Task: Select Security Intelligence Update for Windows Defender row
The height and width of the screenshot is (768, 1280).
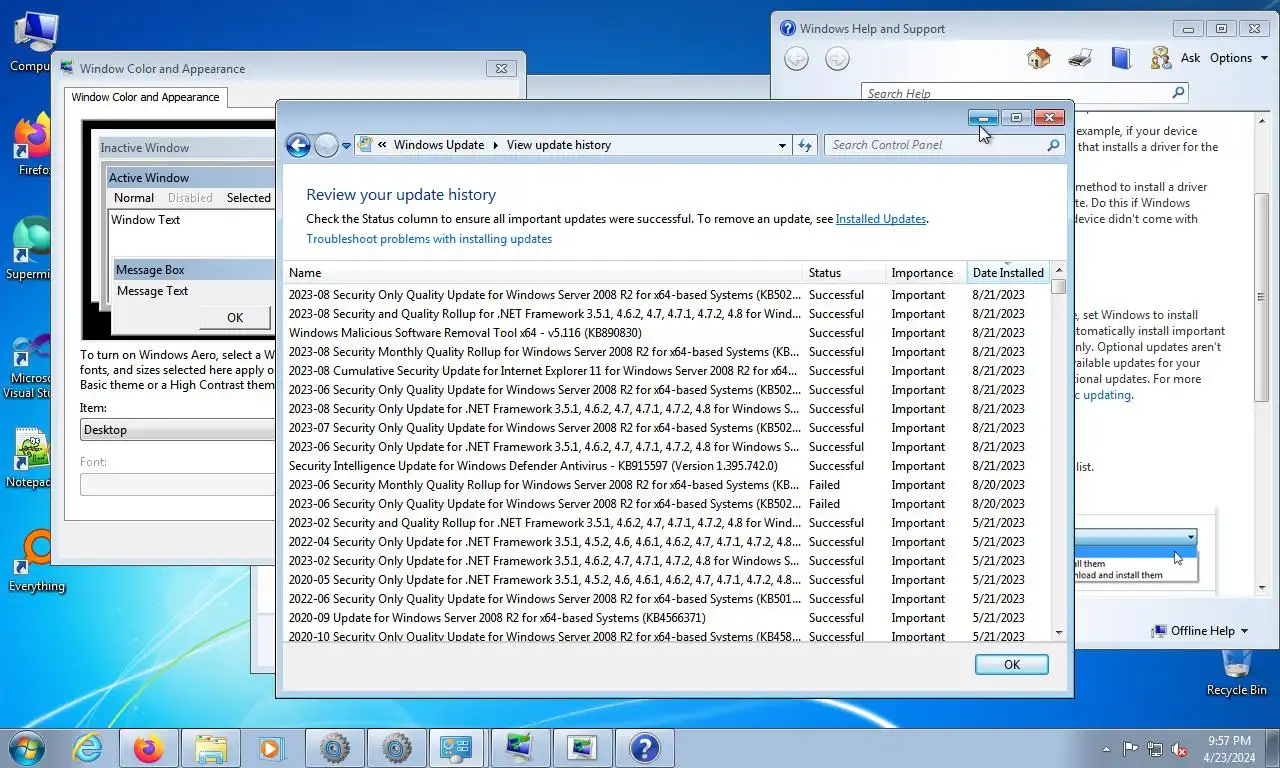Action: click(667, 466)
